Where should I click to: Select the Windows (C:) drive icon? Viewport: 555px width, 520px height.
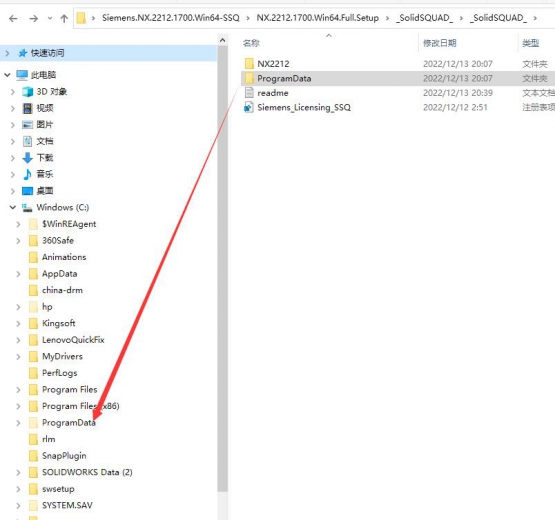[27, 208]
